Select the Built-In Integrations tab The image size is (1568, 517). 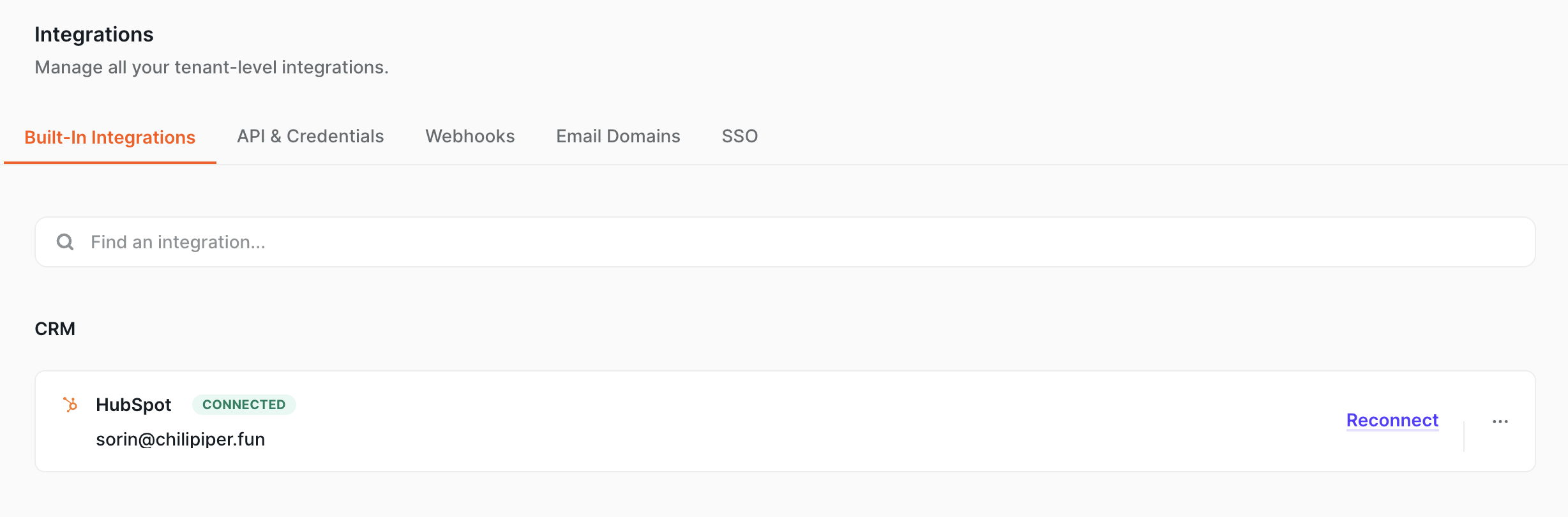110,137
